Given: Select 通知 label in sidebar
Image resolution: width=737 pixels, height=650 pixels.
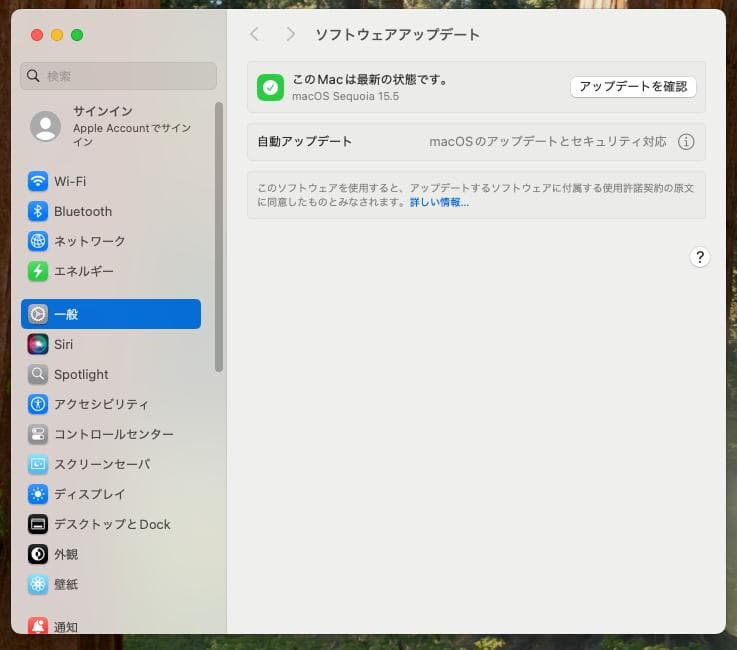Looking at the screenshot, I should pos(66,627).
